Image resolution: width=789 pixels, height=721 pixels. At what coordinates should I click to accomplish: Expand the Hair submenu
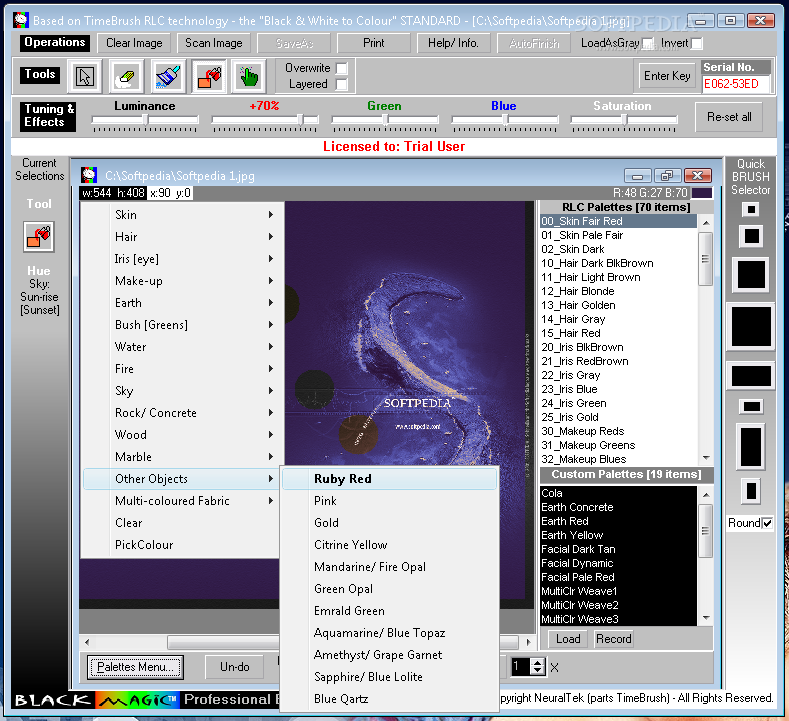[181, 236]
